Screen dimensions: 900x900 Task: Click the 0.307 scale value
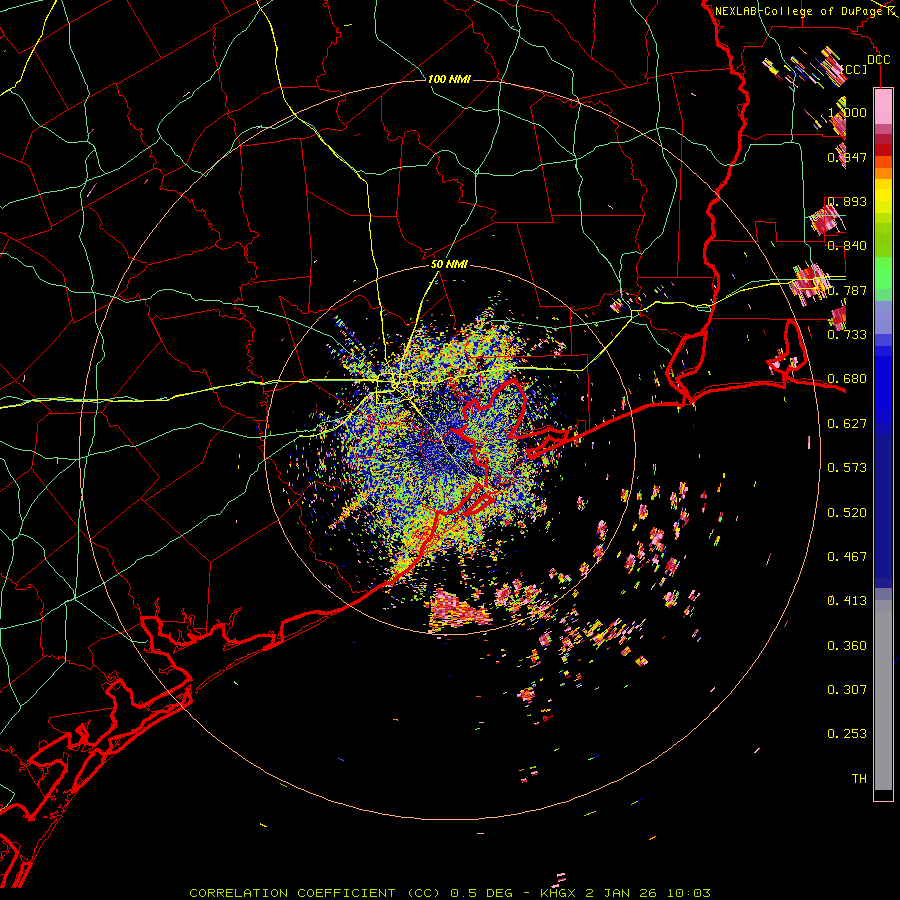point(847,690)
